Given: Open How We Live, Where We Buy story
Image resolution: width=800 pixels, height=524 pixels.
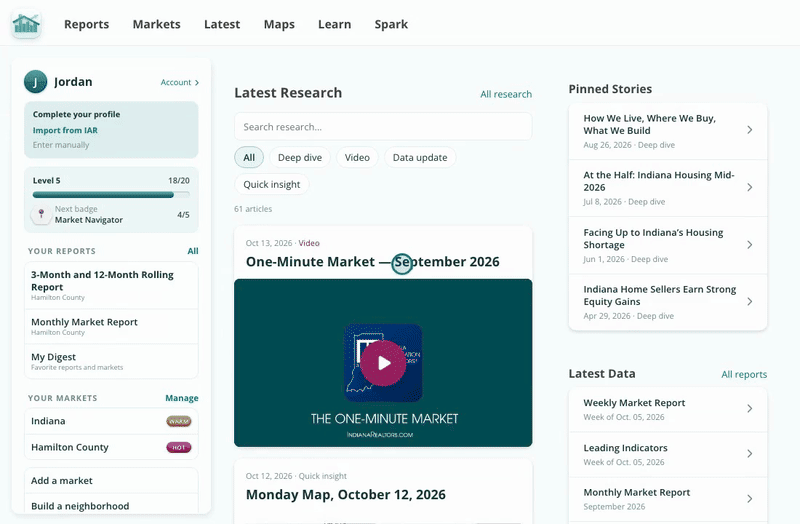Looking at the screenshot, I should tap(668, 131).
